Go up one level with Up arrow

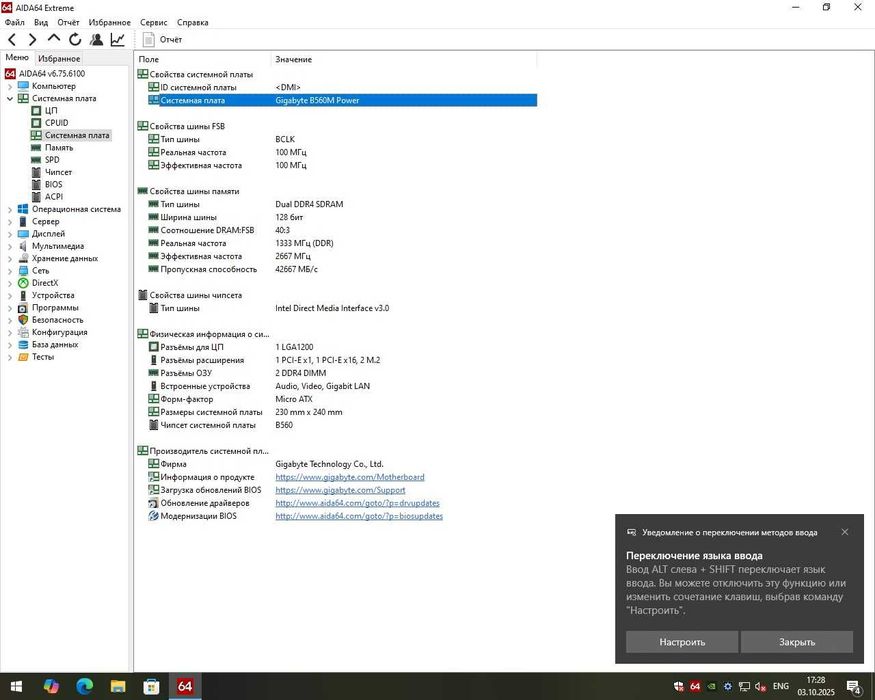[x=54, y=39]
